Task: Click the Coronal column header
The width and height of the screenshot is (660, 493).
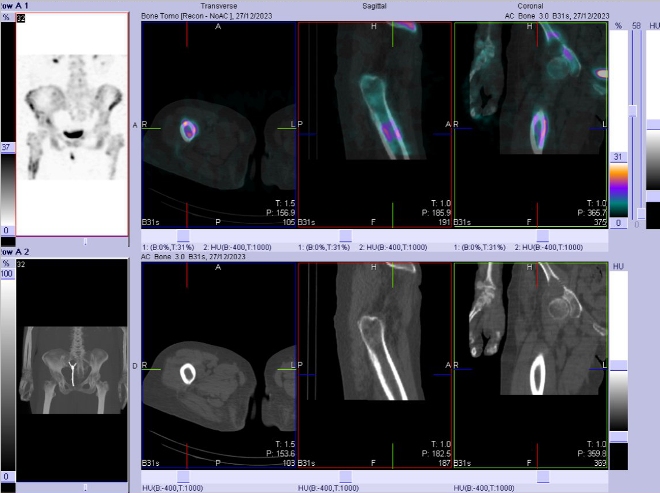Action: click(530, 6)
